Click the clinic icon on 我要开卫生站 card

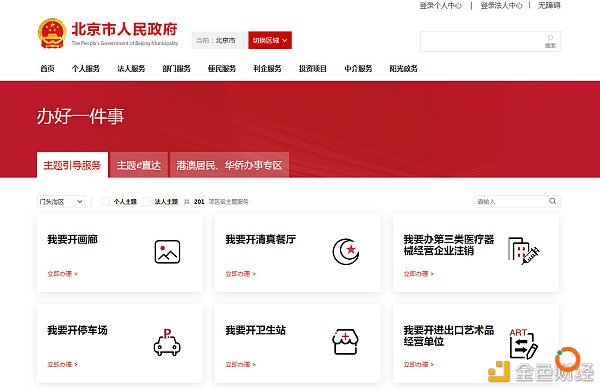click(x=346, y=342)
